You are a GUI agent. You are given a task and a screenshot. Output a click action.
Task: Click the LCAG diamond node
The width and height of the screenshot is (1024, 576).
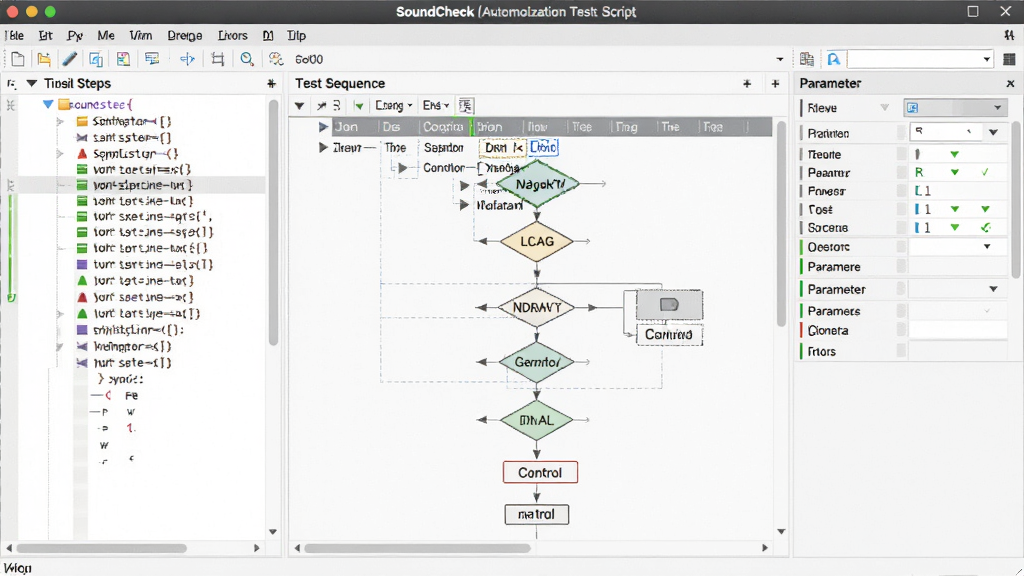[x=537, y=242]
